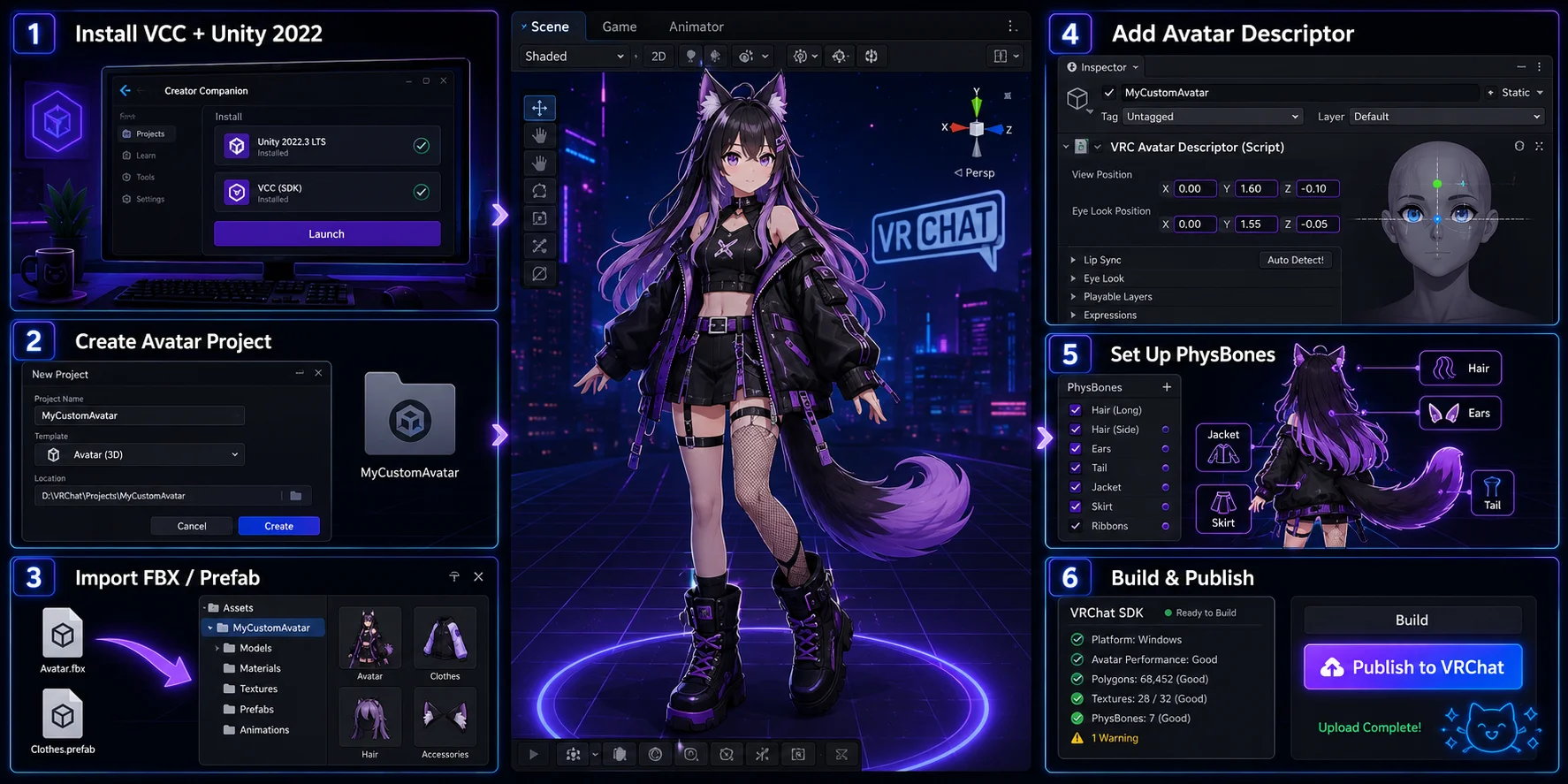Viewport: 1568px width, 784px height.
Task: Open the Template Avatar (3D) dropdown
Action: click(140, 454)
